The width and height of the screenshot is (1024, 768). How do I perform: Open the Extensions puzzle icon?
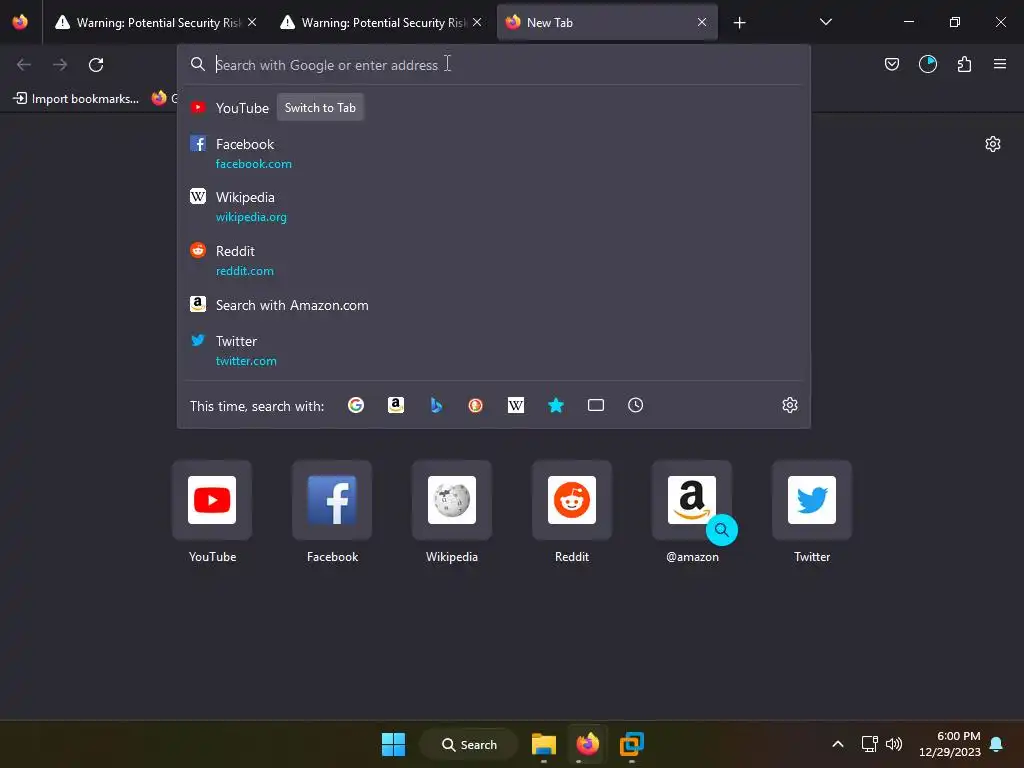pos(964,64)
